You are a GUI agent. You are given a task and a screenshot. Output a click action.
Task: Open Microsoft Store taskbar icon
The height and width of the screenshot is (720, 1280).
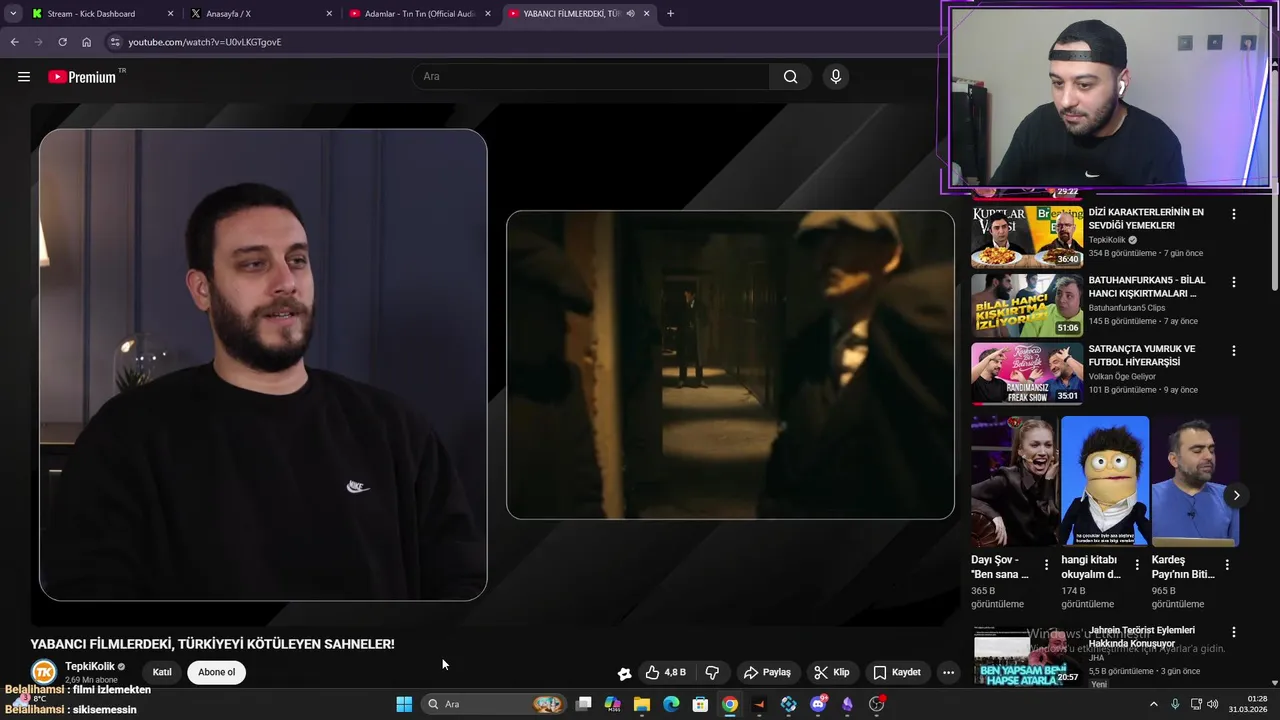[x=700, y=704]
